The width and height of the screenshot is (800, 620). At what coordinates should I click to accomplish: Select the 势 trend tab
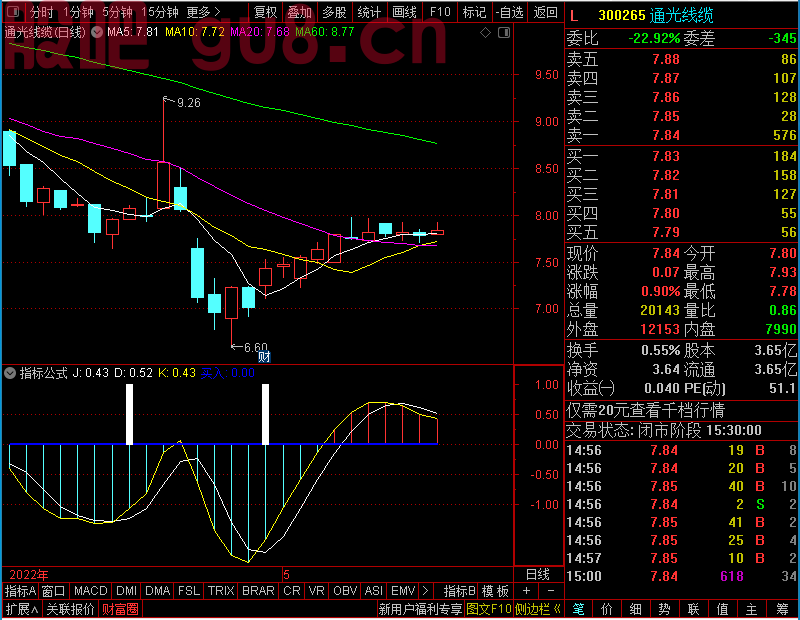click(x=664, y=609)
